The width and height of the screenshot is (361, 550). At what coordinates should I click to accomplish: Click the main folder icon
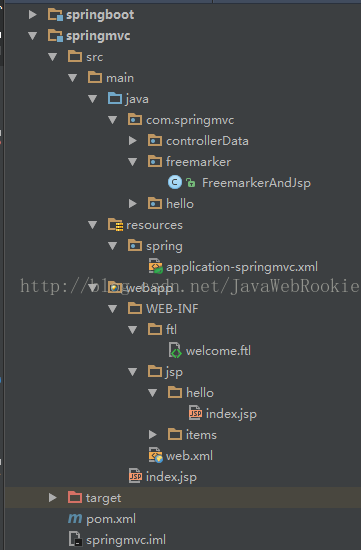coord(95,77)
